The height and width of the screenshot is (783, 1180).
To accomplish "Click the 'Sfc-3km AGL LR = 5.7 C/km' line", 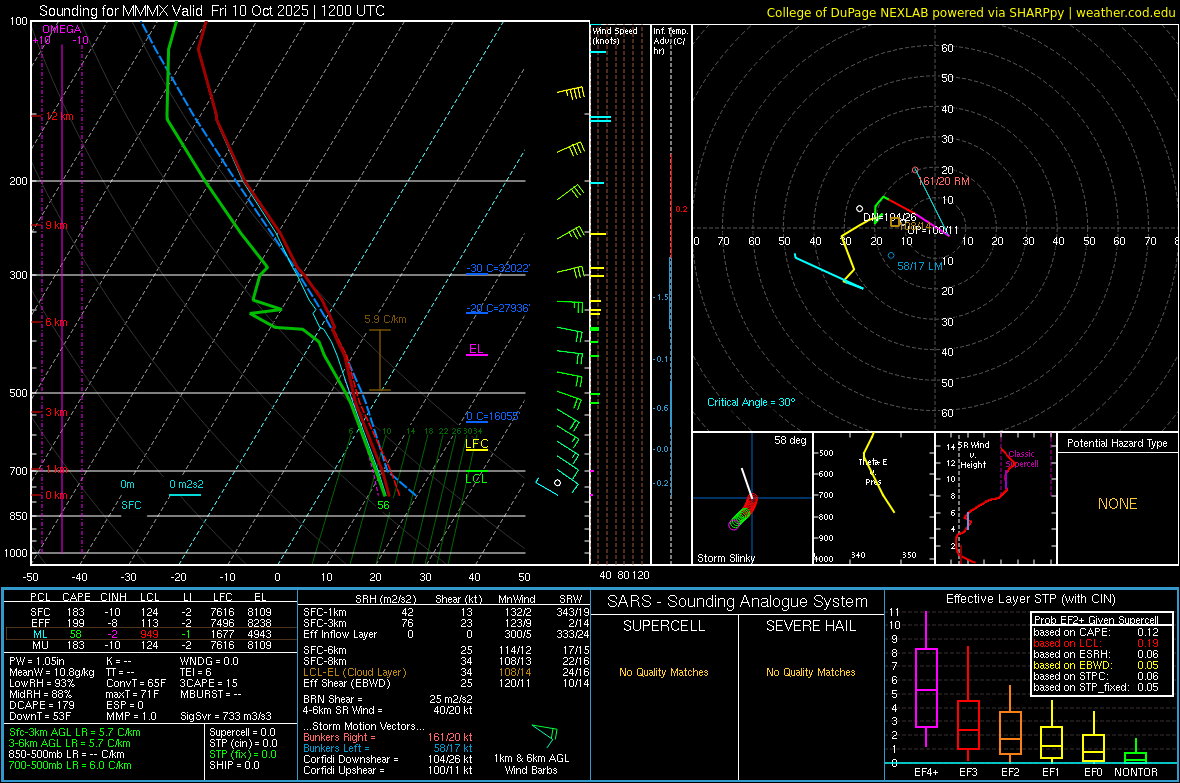I will (75, 732).
